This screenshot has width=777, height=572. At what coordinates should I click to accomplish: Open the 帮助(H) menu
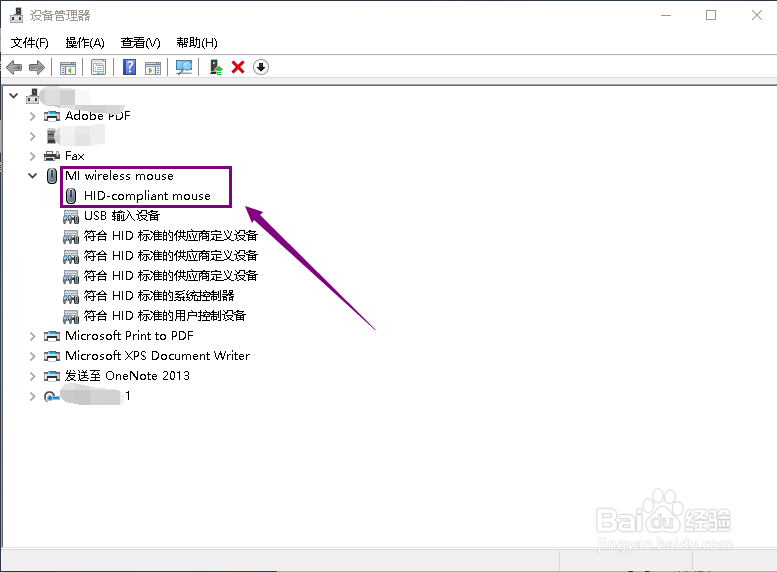coord(197,43)
